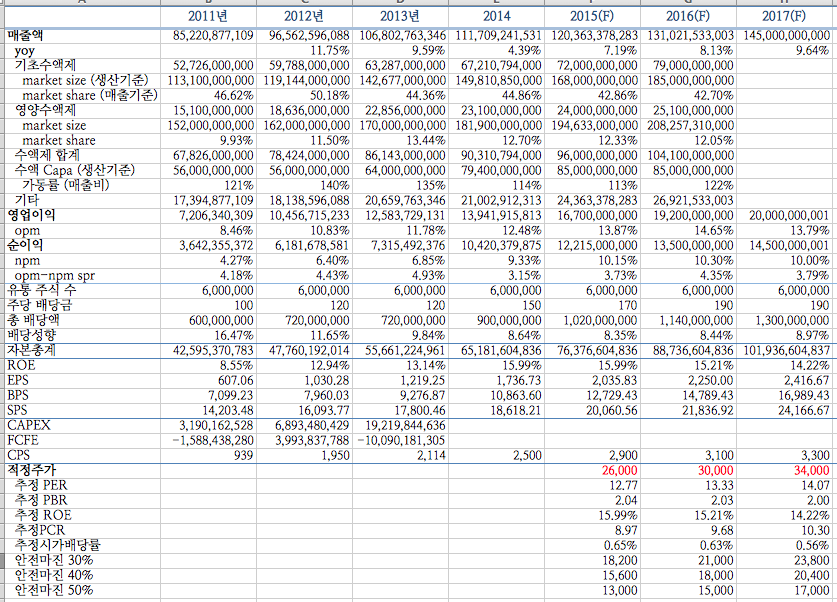Select the 2012년 column header cell

click(x=304, y=16)
